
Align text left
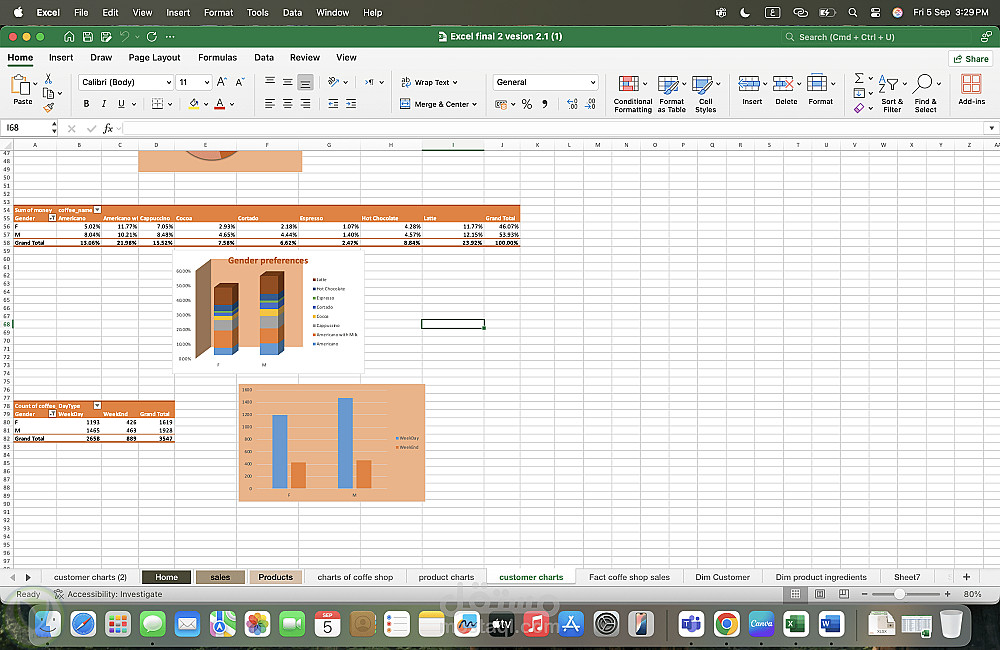pyautogui.click(x=270, y=103)
